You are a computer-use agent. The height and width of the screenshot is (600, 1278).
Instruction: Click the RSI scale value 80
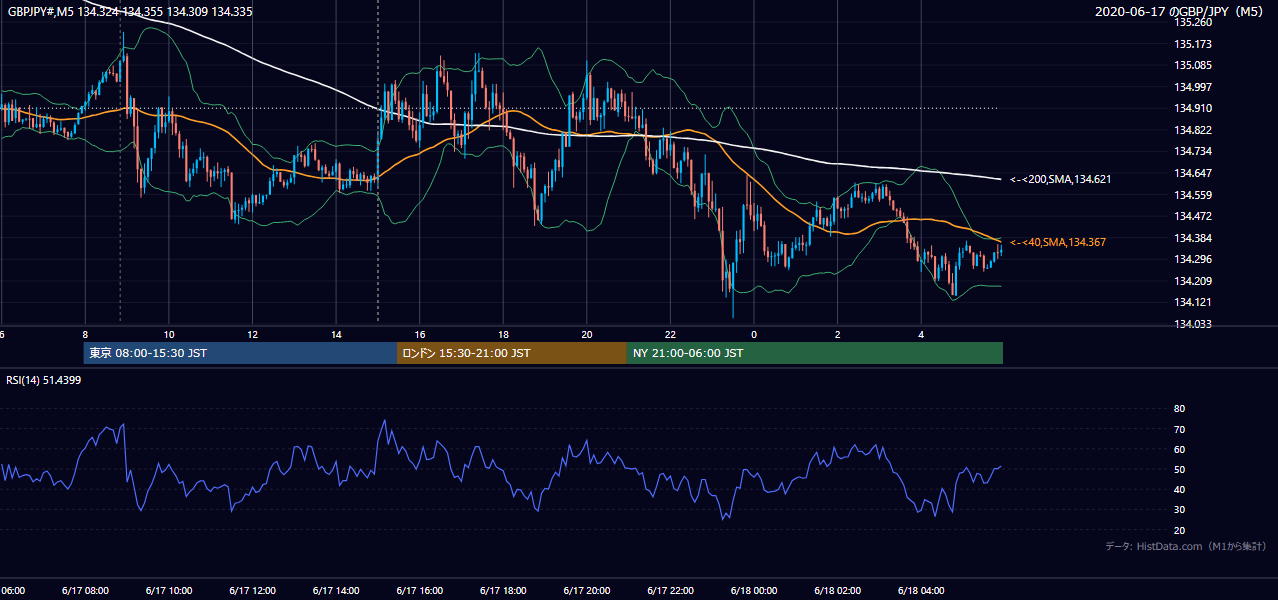click(1179, 409)
